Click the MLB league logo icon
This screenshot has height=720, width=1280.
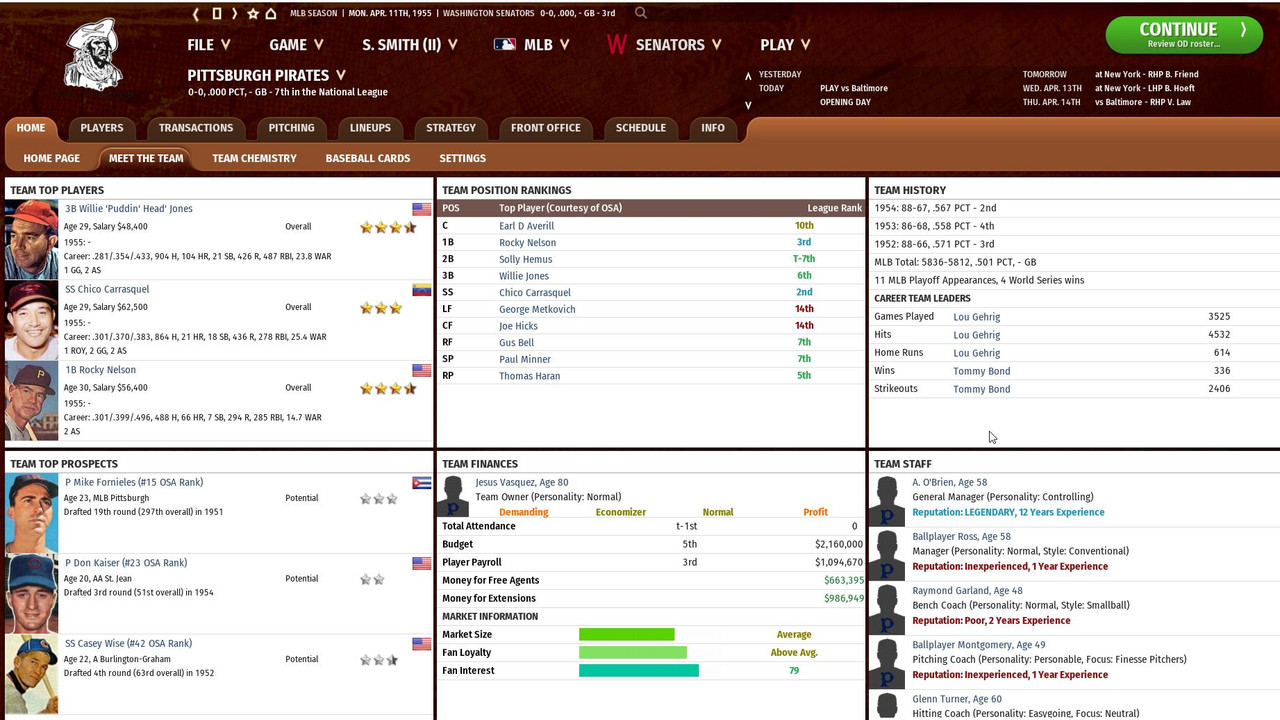point(505,45)
